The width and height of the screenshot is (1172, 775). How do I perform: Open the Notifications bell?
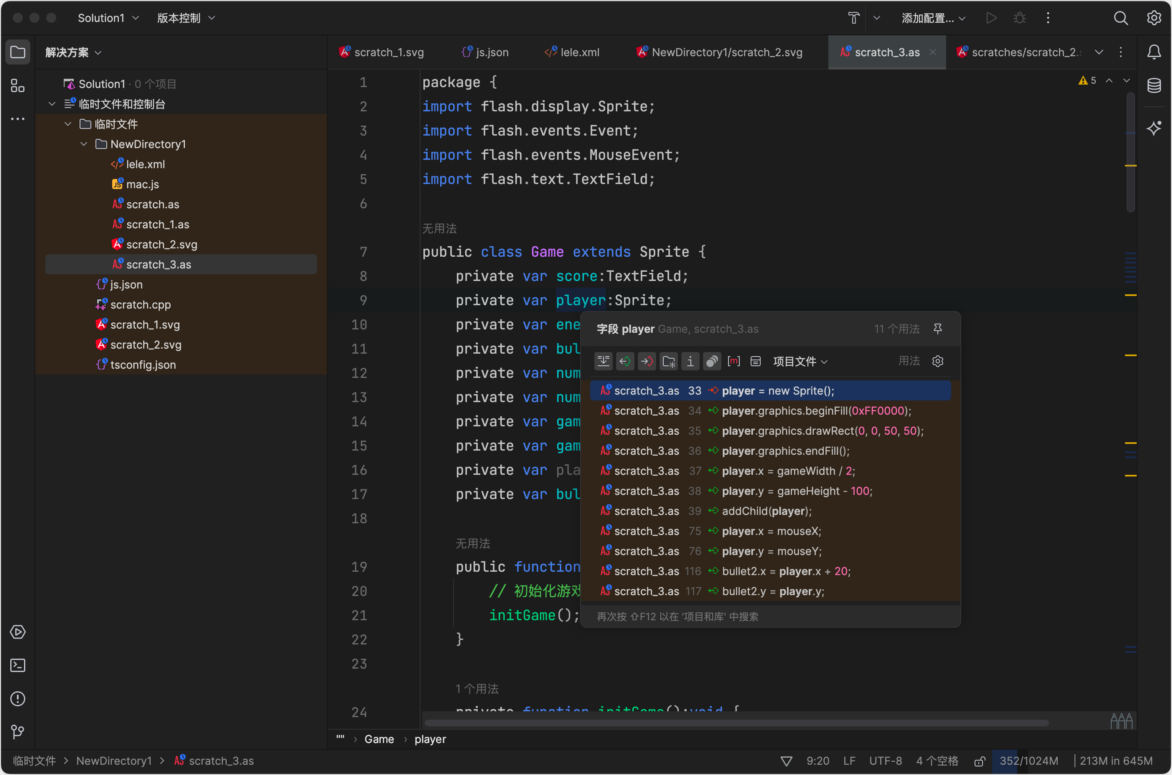1154,52
